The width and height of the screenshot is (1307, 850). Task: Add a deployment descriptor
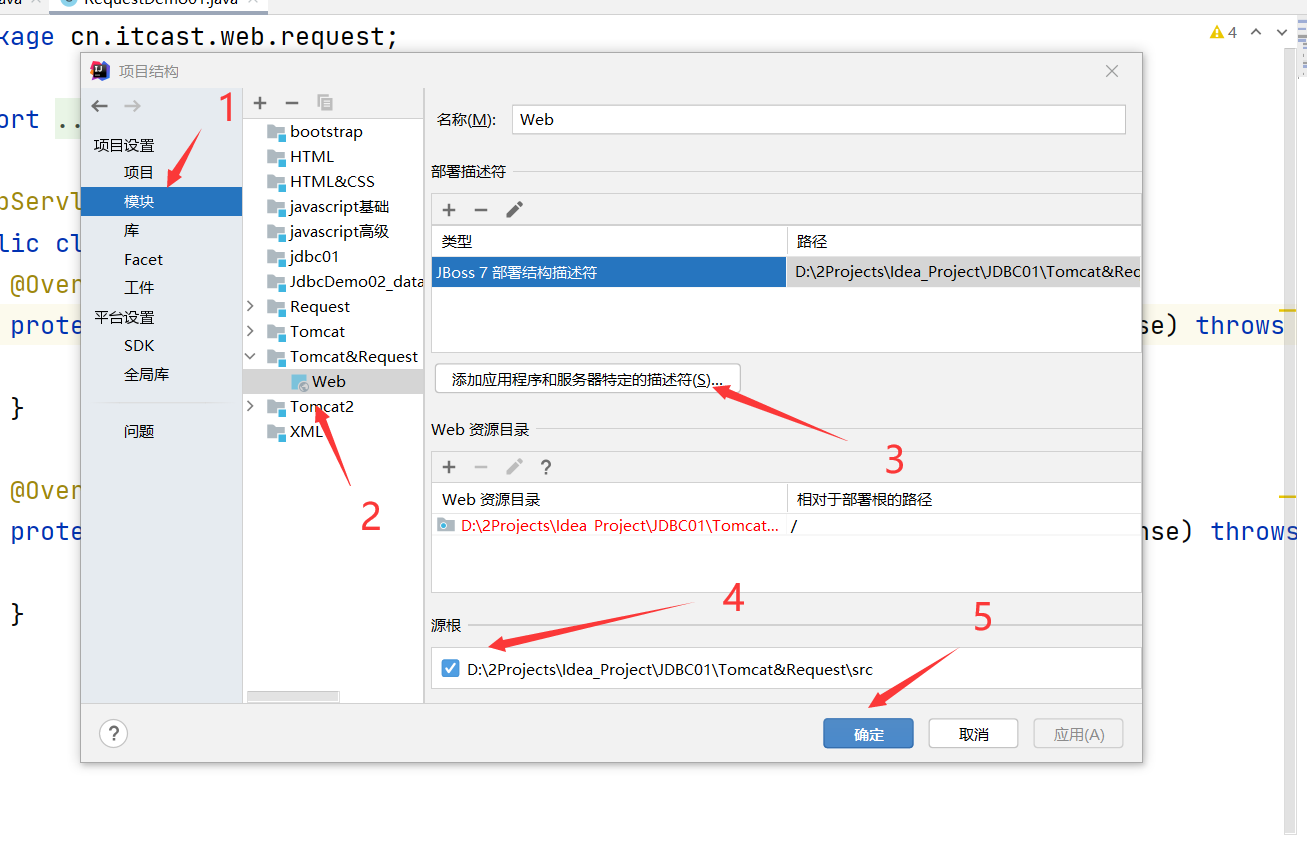449,210
